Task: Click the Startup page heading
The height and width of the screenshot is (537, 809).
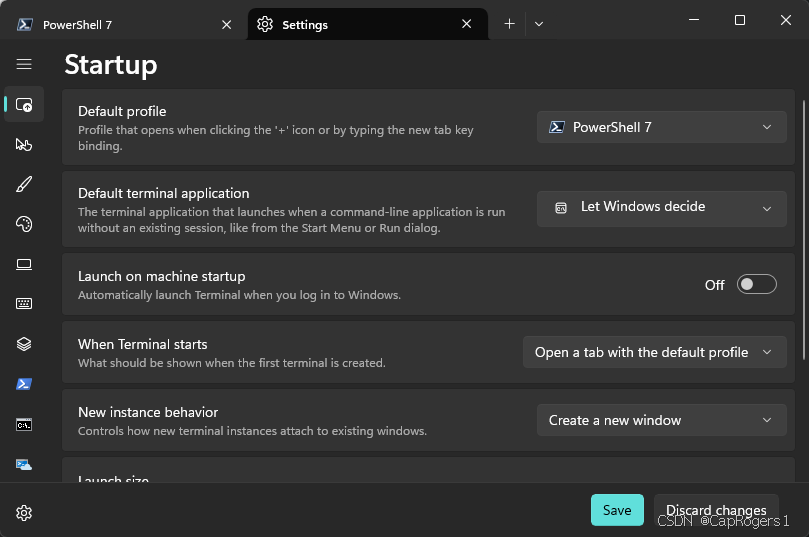Action: [x=110, y=65]
